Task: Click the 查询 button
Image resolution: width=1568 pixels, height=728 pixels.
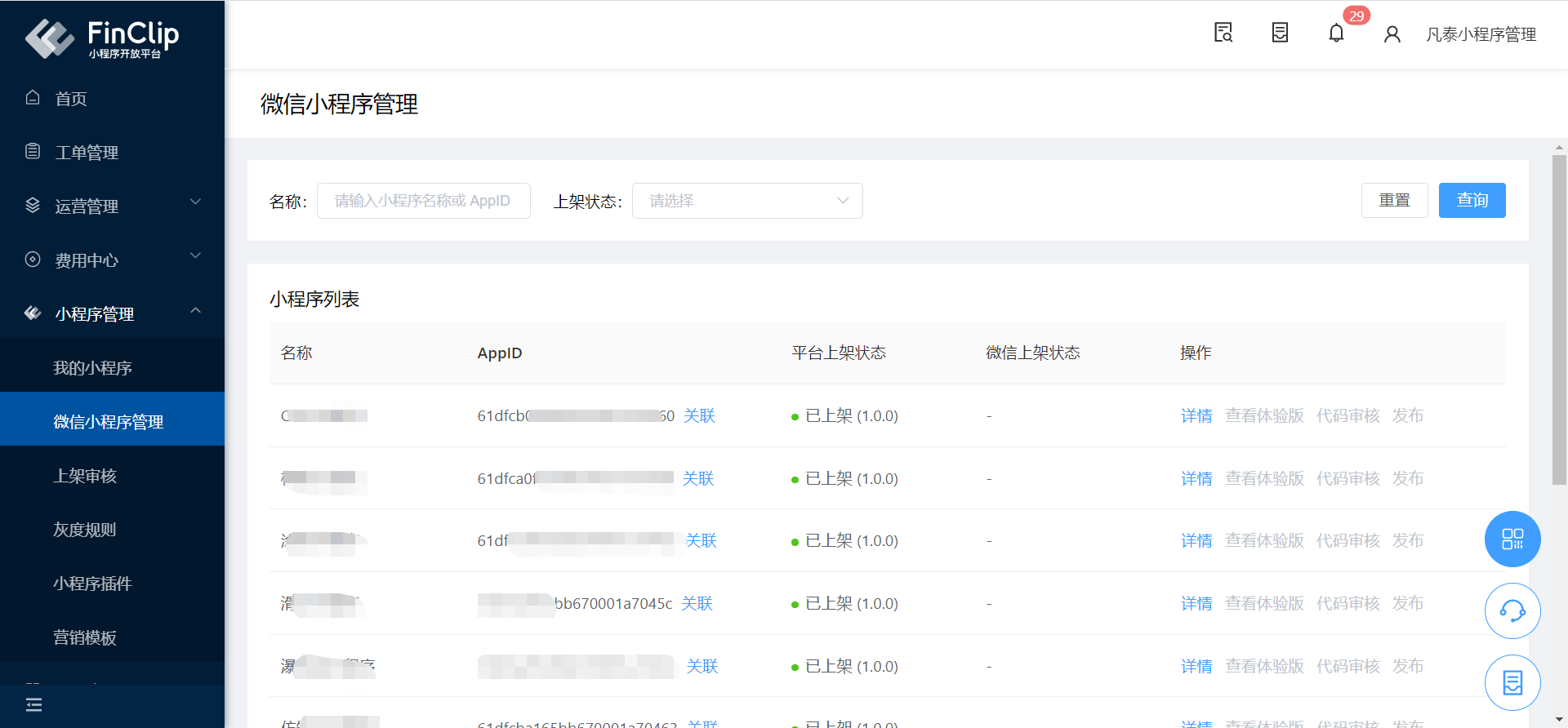Action: tap(1472, 201)
